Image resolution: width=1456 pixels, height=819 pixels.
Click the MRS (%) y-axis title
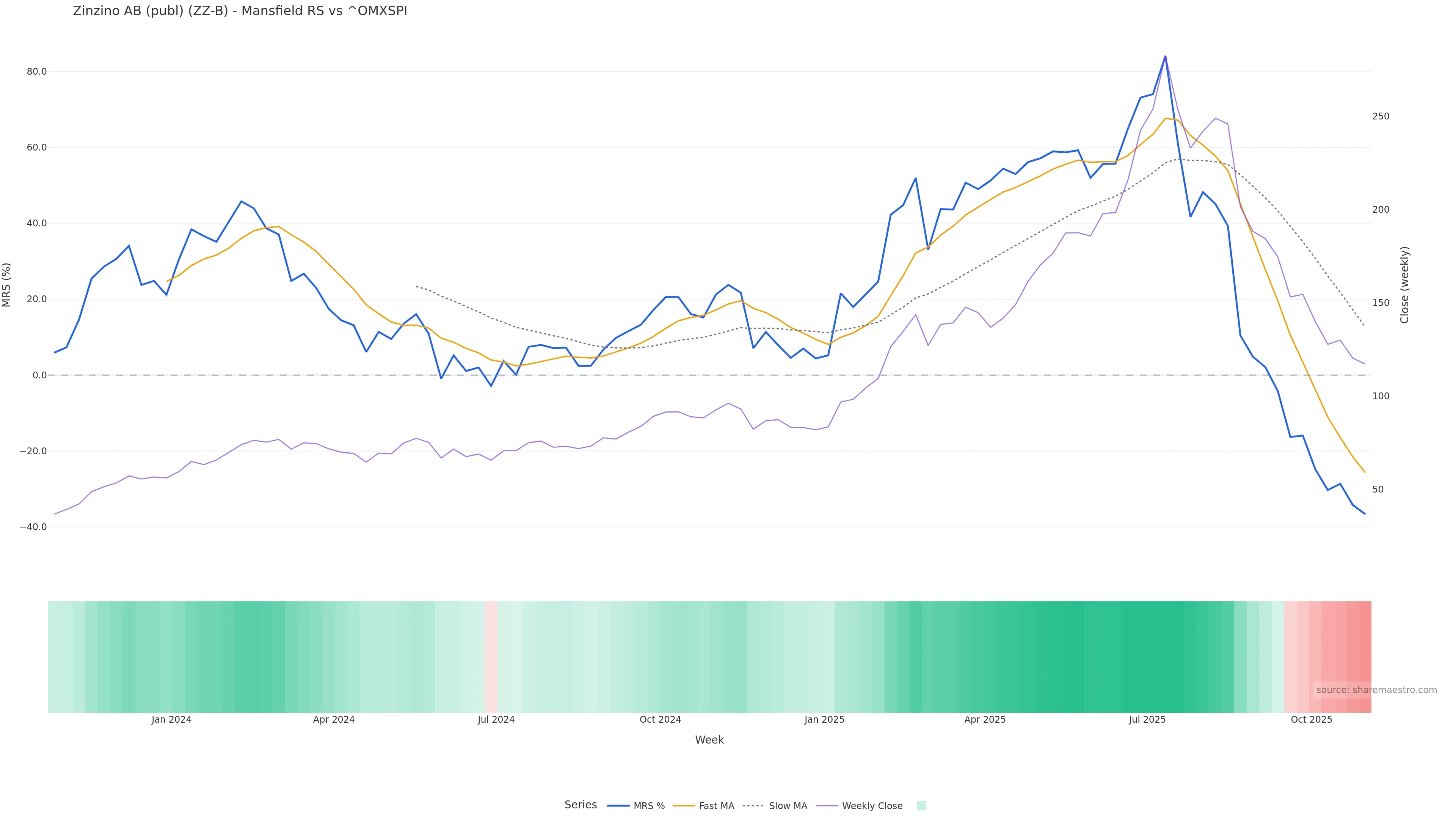tap(7, 285)
